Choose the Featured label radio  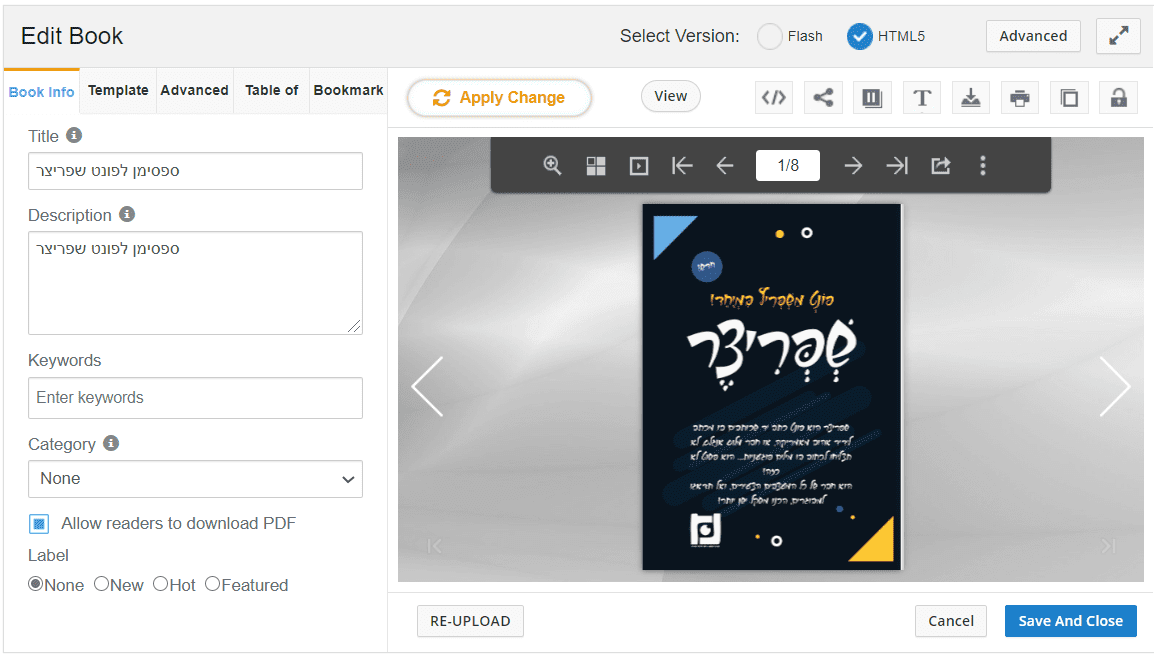click(213, 584)
